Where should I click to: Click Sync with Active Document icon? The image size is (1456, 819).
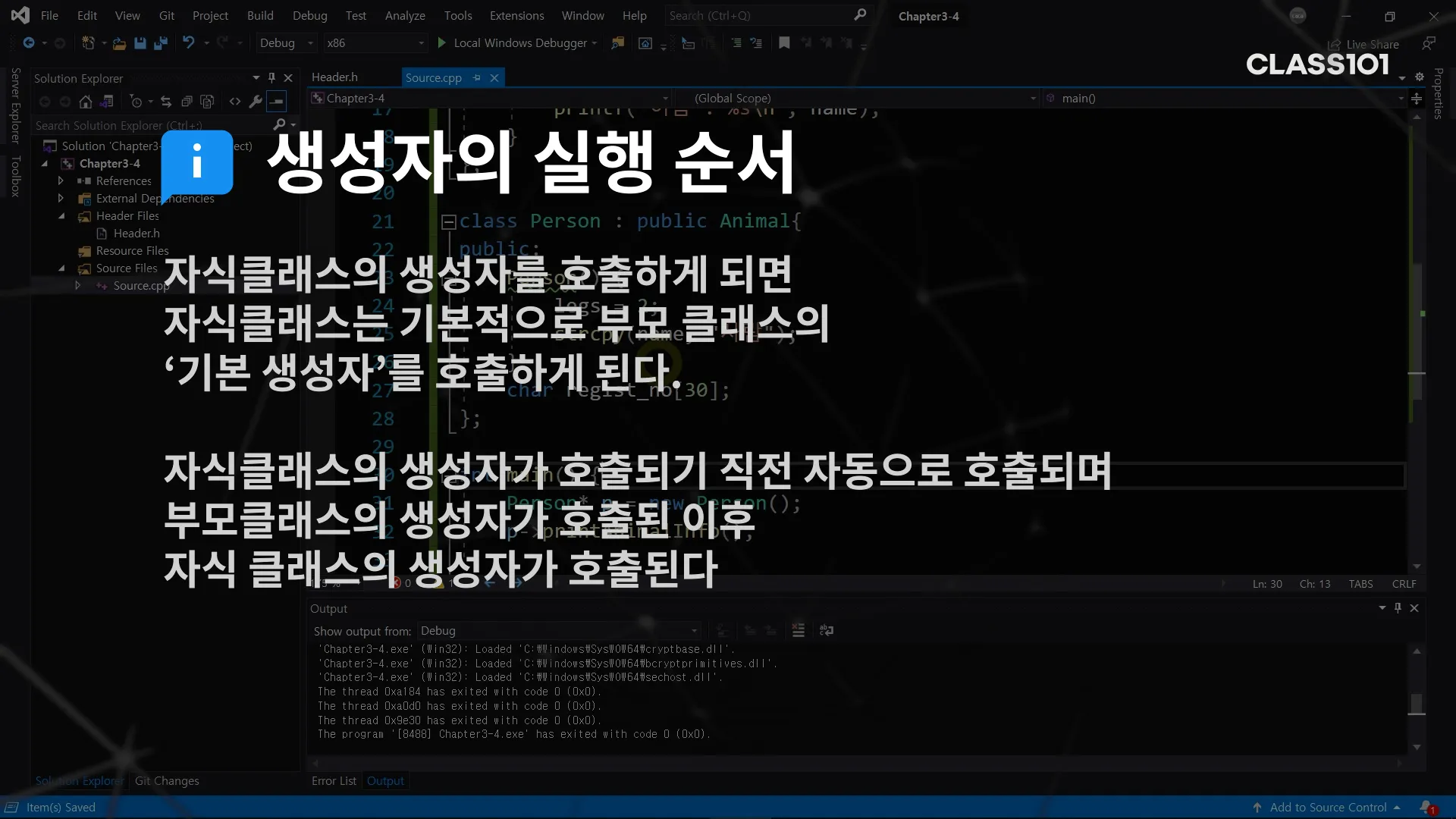pyautogui.click(x=166, y=102)
